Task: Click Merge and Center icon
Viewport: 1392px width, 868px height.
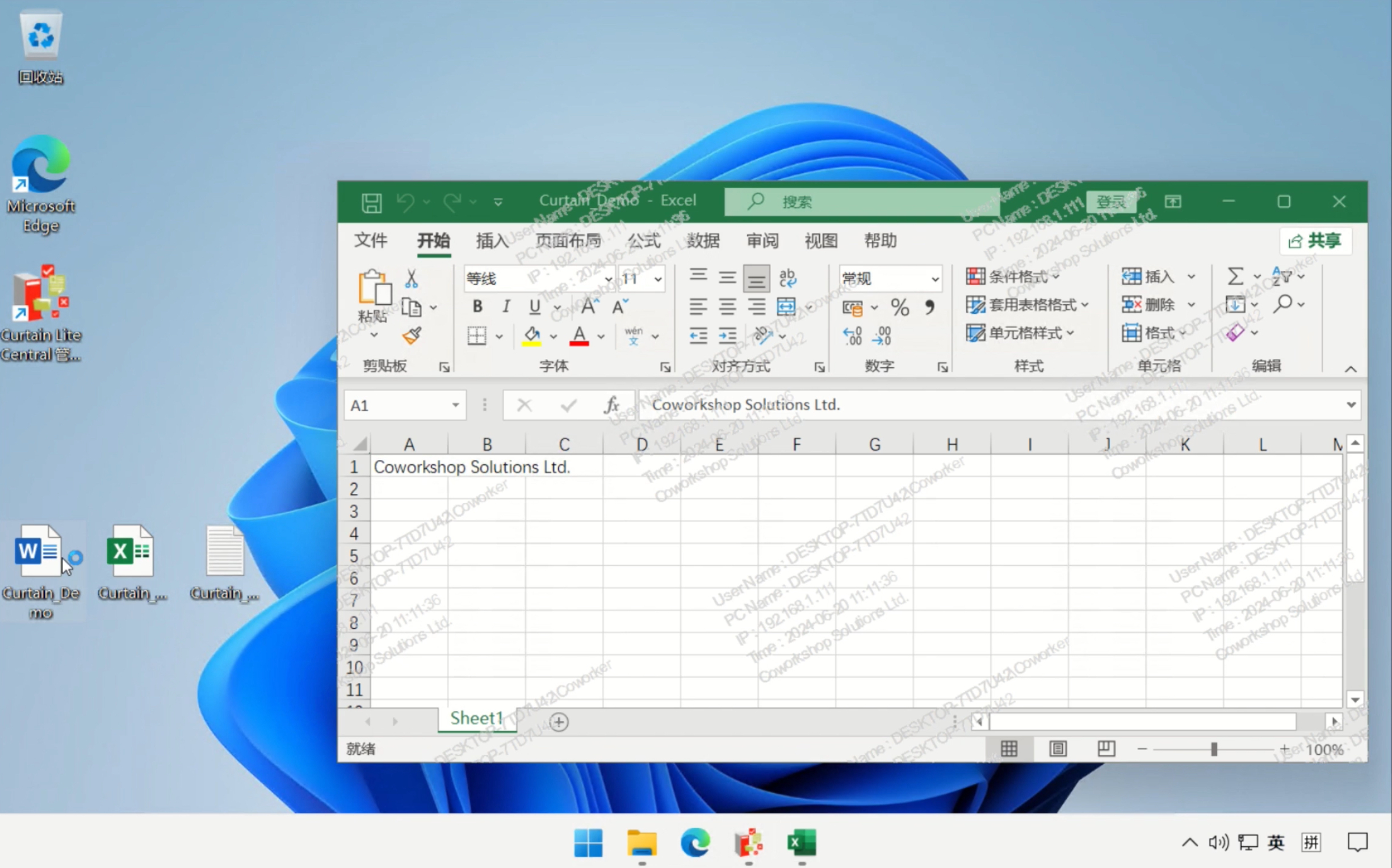Action: click(x=786, y=307)
